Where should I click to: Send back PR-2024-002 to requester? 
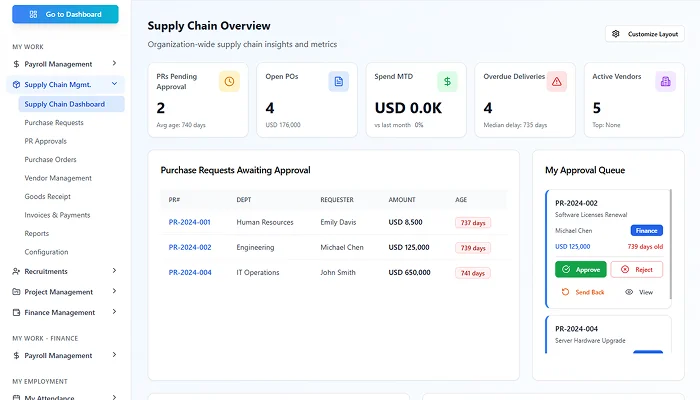point(583,292)
